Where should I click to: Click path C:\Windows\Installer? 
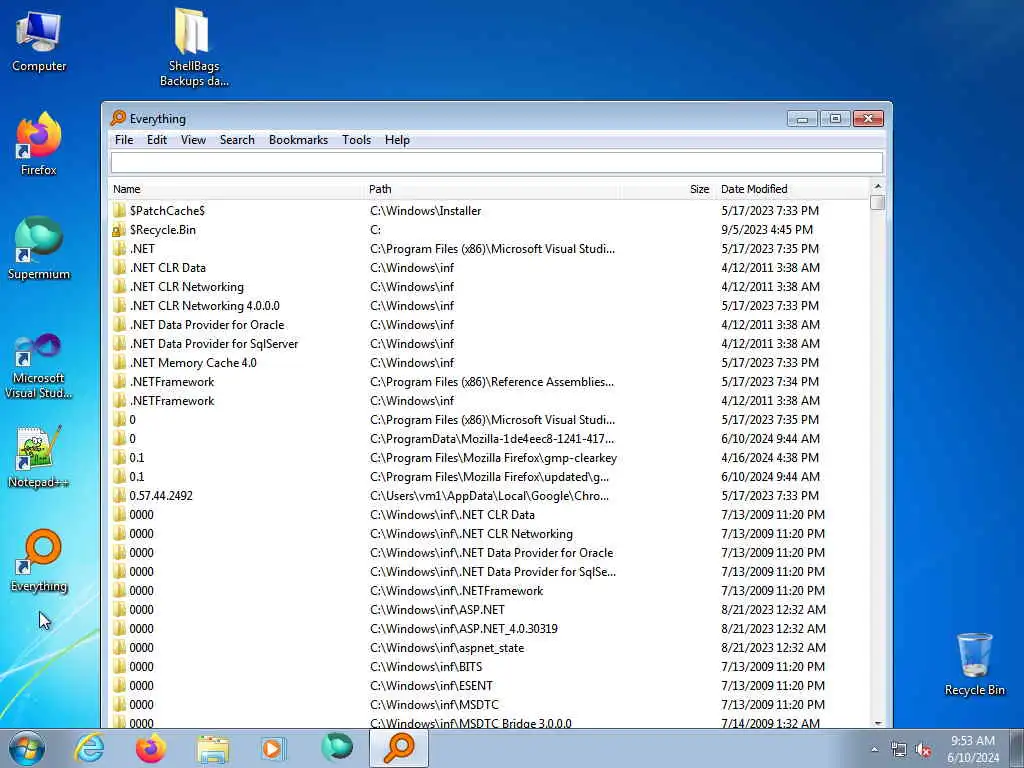425,211
